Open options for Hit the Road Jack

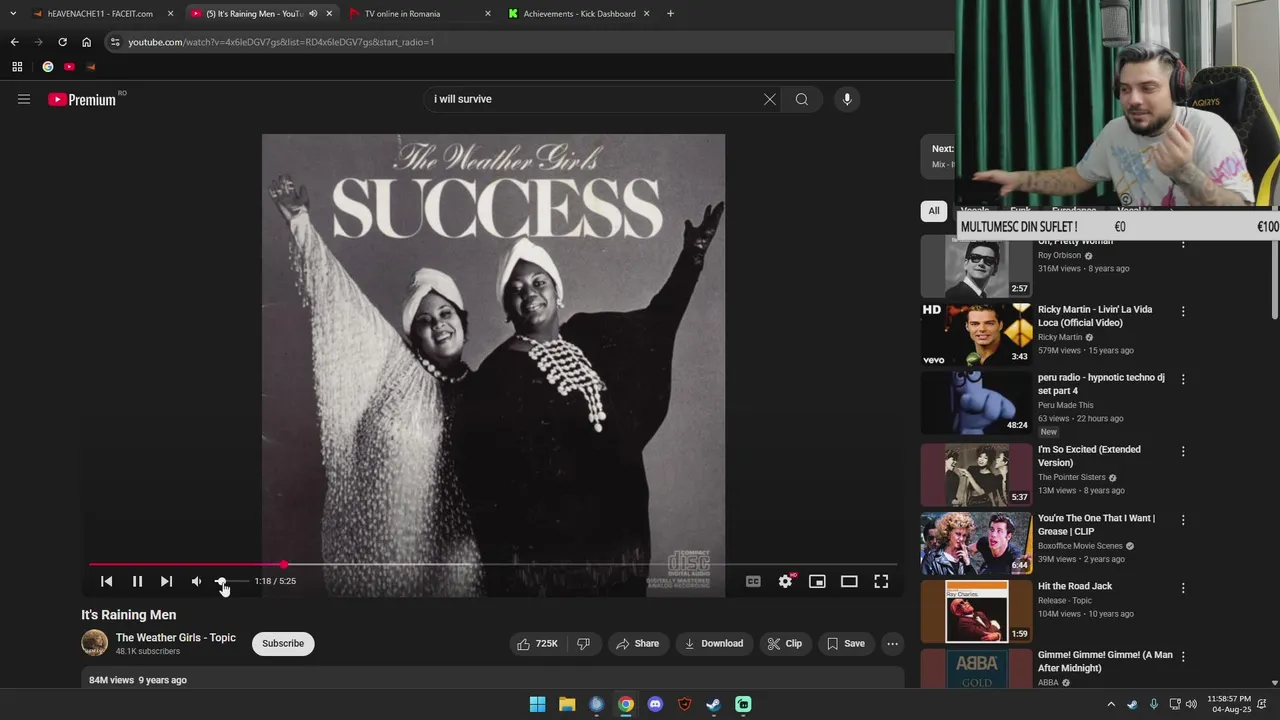point(1183,588)
